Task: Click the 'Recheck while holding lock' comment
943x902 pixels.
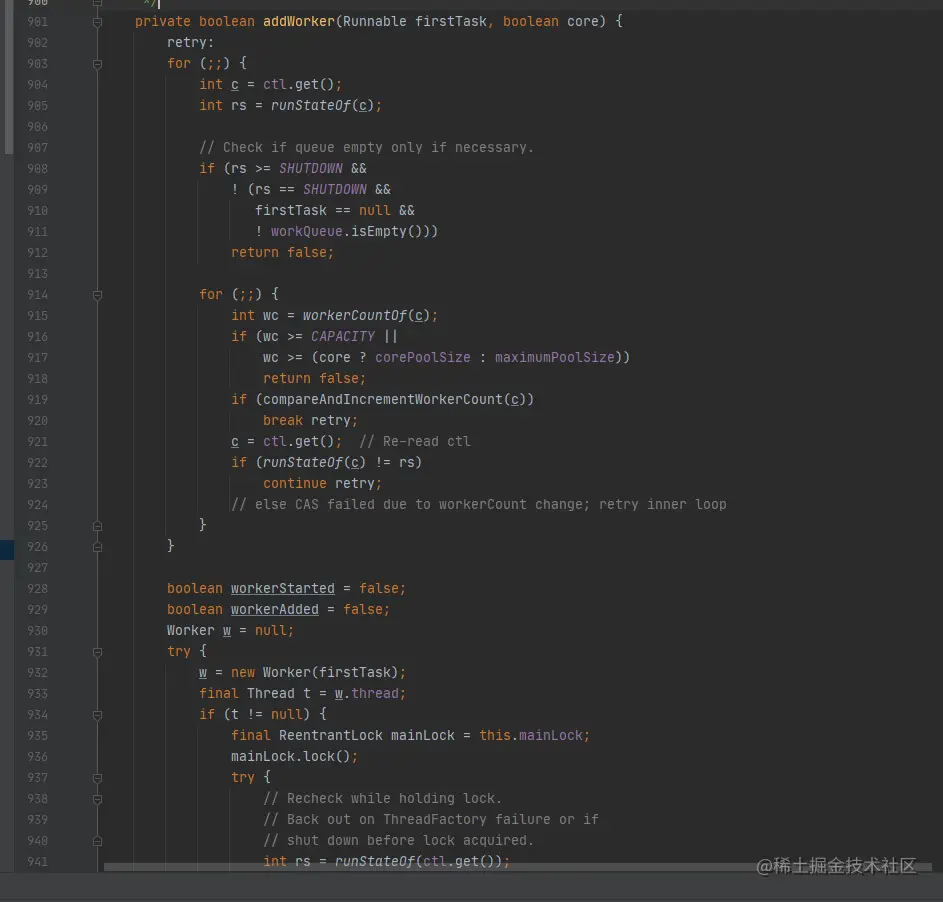Action: [382, 799]
